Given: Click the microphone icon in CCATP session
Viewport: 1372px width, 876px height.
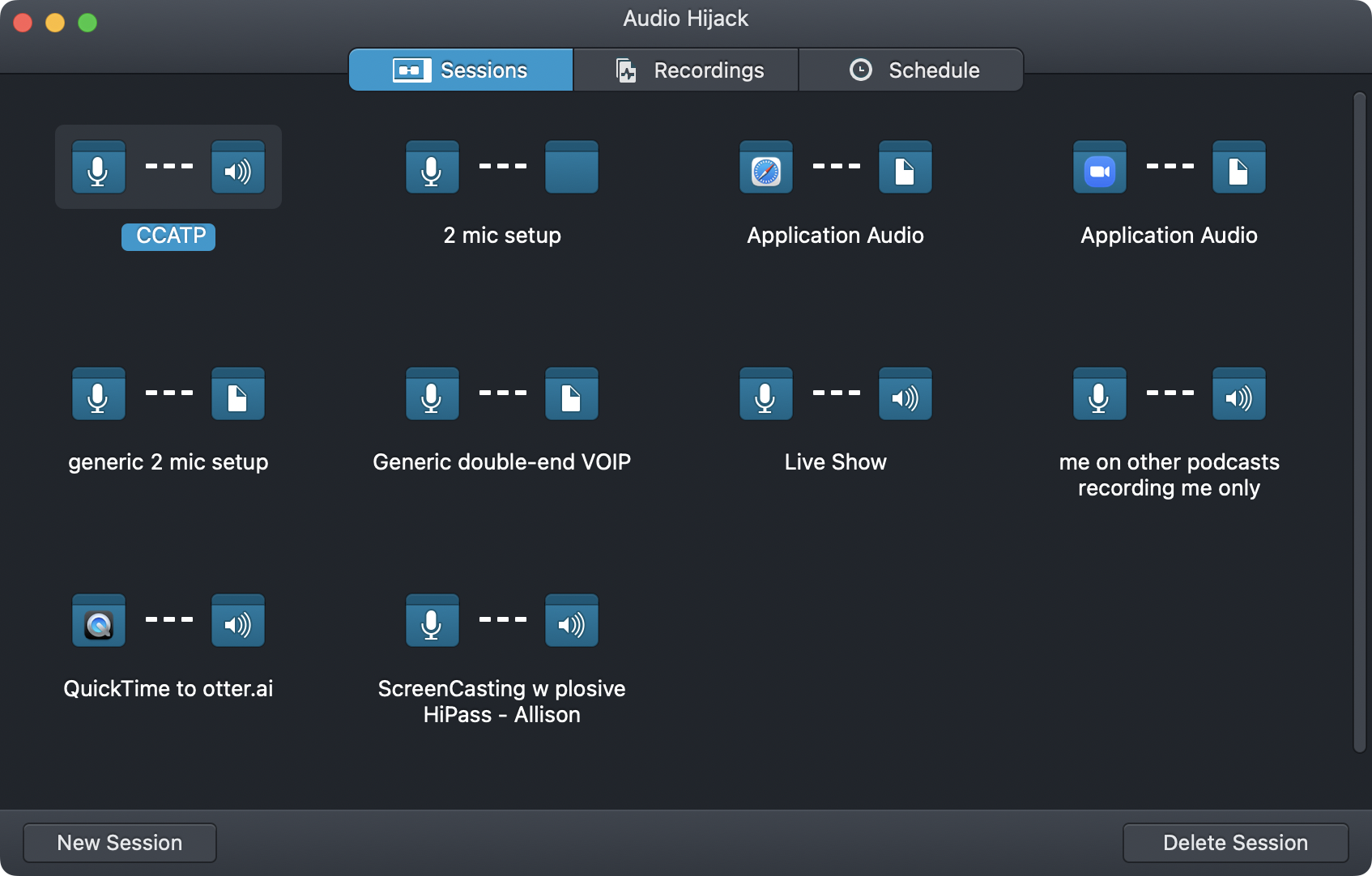Looking at the screenshot, I should pyautogui.click(x=99, y=168).
